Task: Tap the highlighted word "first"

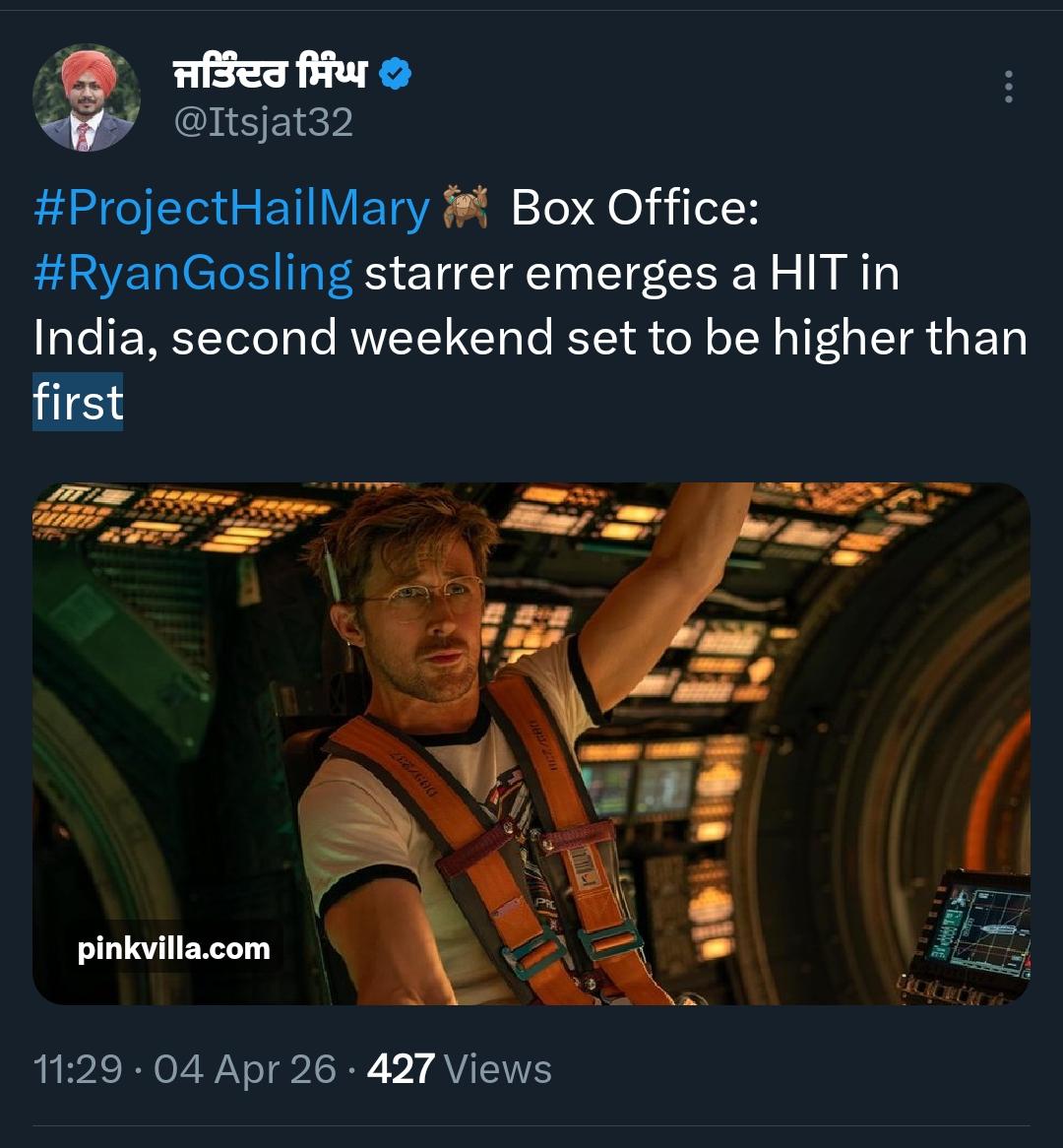Action: click(x=78, y=403)
